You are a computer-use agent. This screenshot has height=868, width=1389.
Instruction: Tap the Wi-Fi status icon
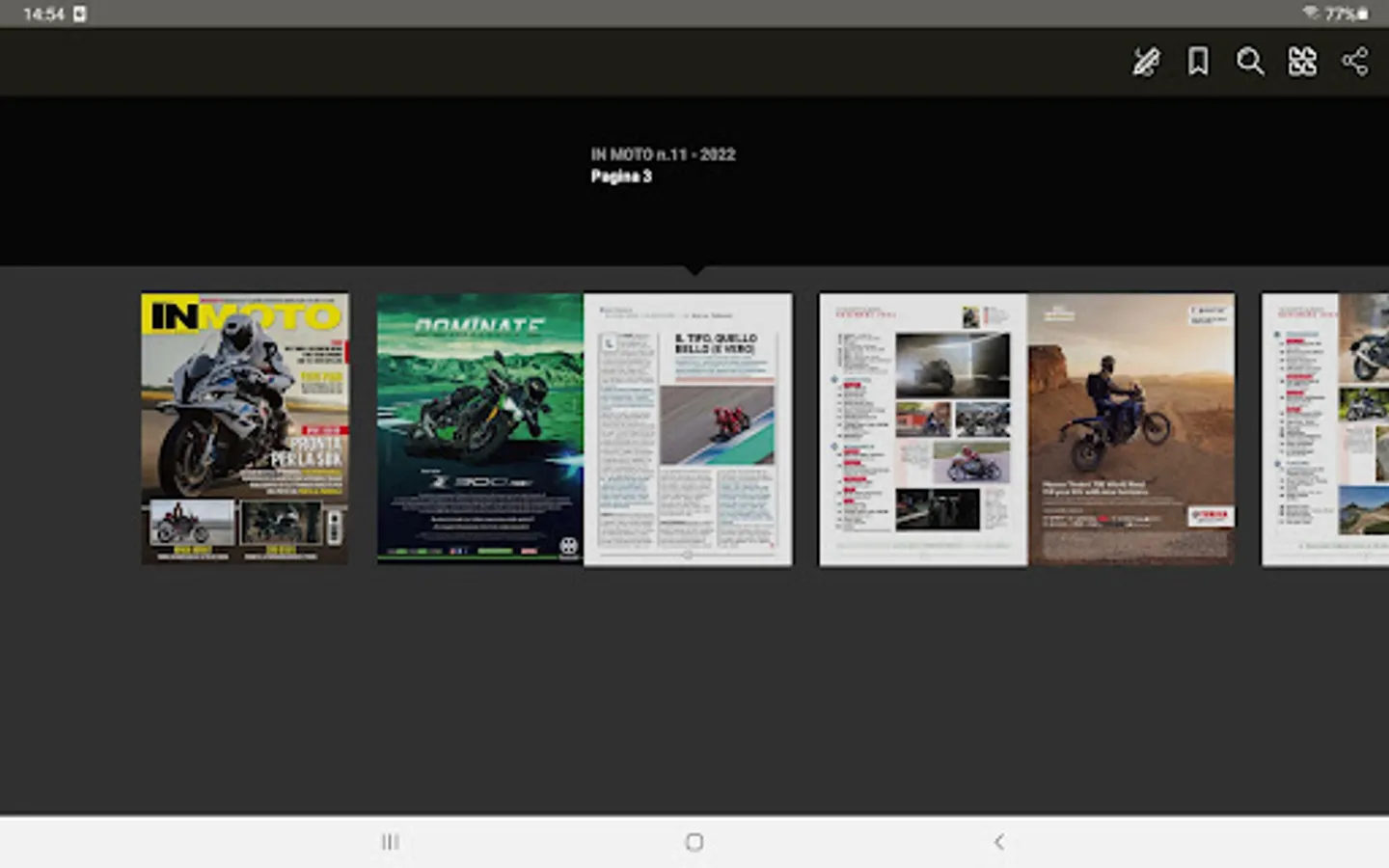point(1311,14)
